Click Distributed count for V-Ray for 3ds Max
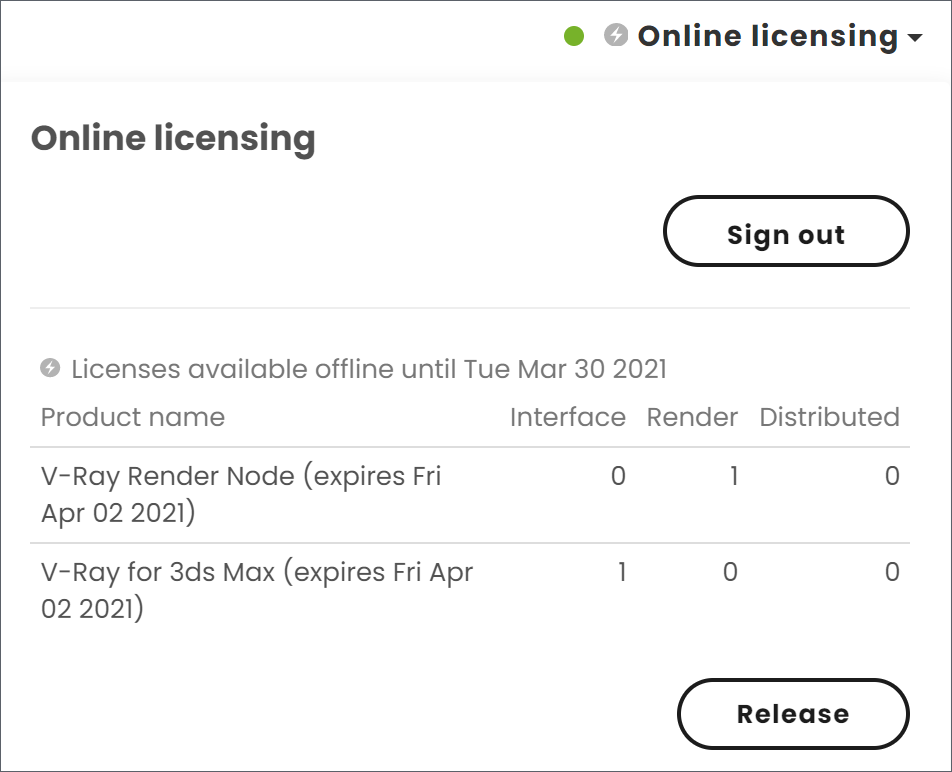The width and height of the screenshot is (952, 772). pos(892,572)
